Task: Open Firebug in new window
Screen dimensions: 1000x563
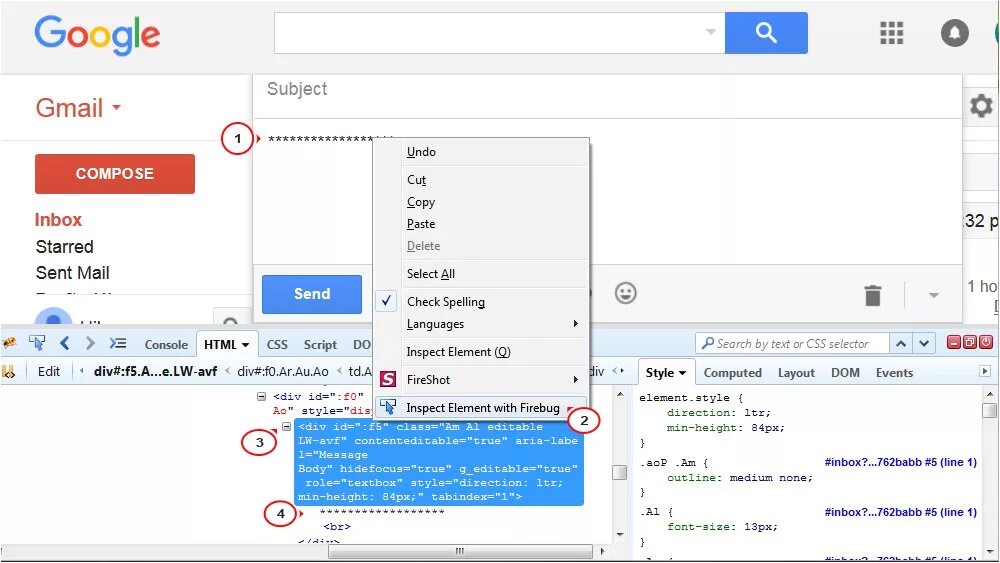Action: (x=969, y=342)
